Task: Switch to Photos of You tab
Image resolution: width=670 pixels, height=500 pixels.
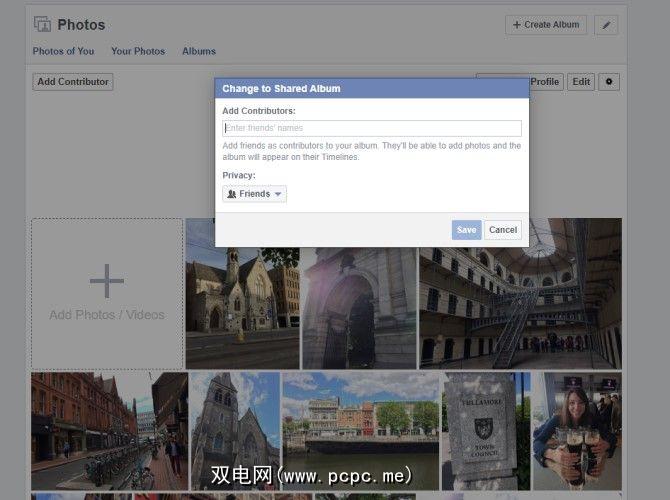Action: (x=63, y=51)
